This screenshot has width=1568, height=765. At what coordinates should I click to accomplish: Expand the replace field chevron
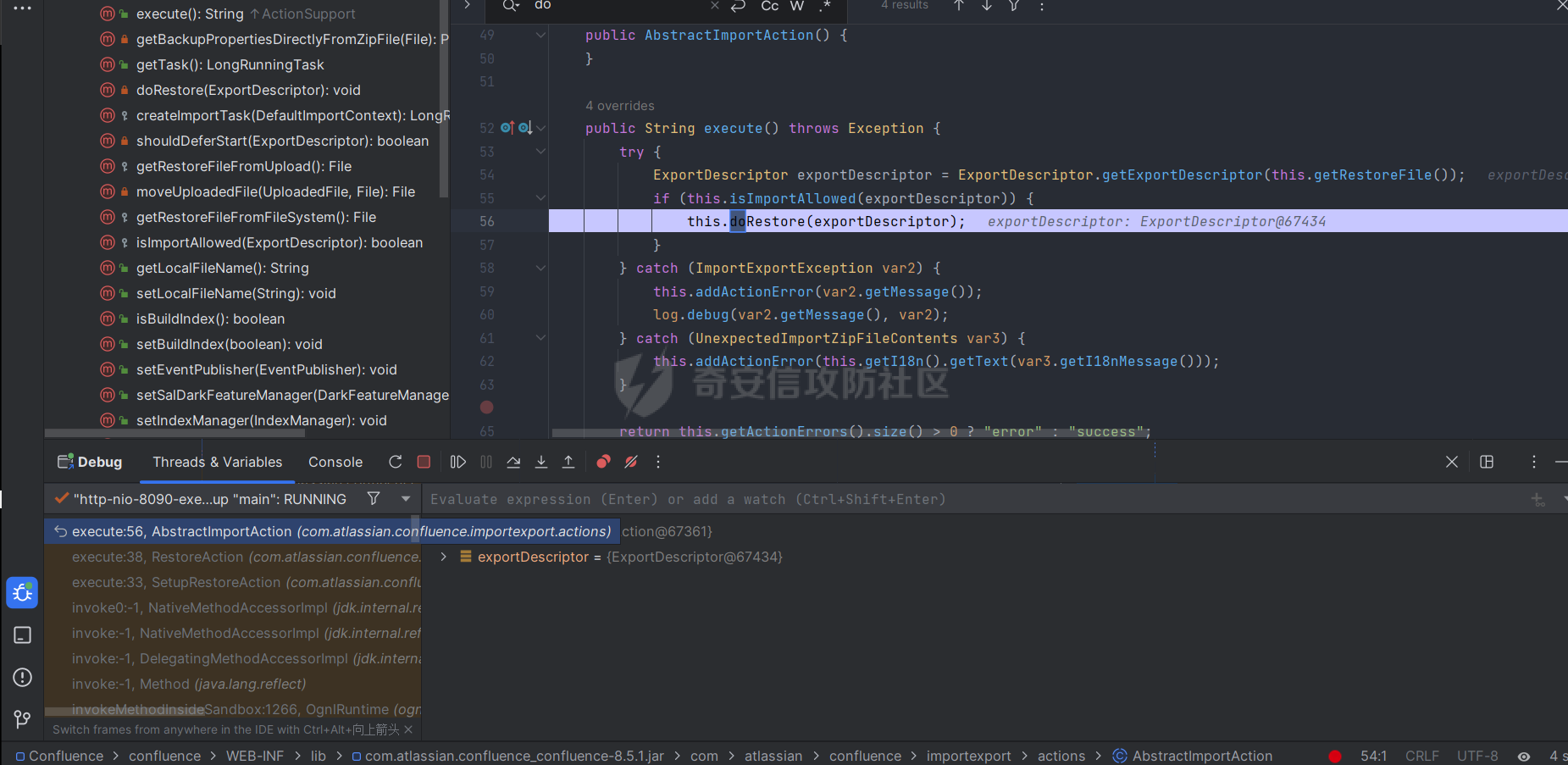pyautogui.click(x=467, y=6)
